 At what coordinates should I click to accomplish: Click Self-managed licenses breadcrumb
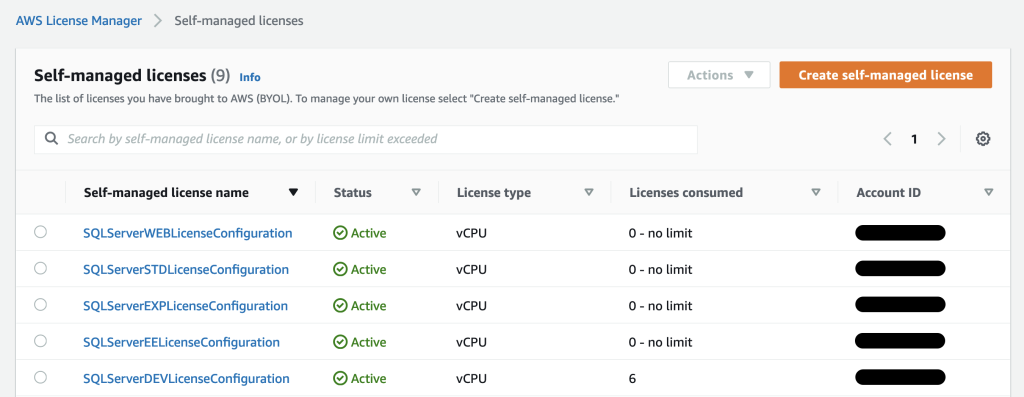(x=239, y=21)
